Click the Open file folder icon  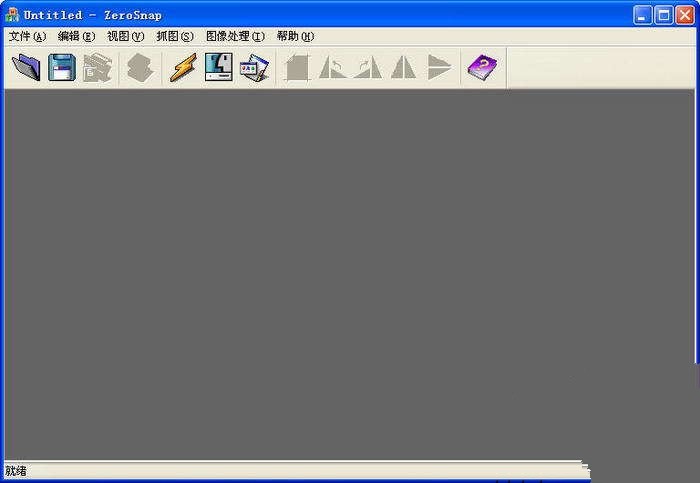(x=26, y=67)
